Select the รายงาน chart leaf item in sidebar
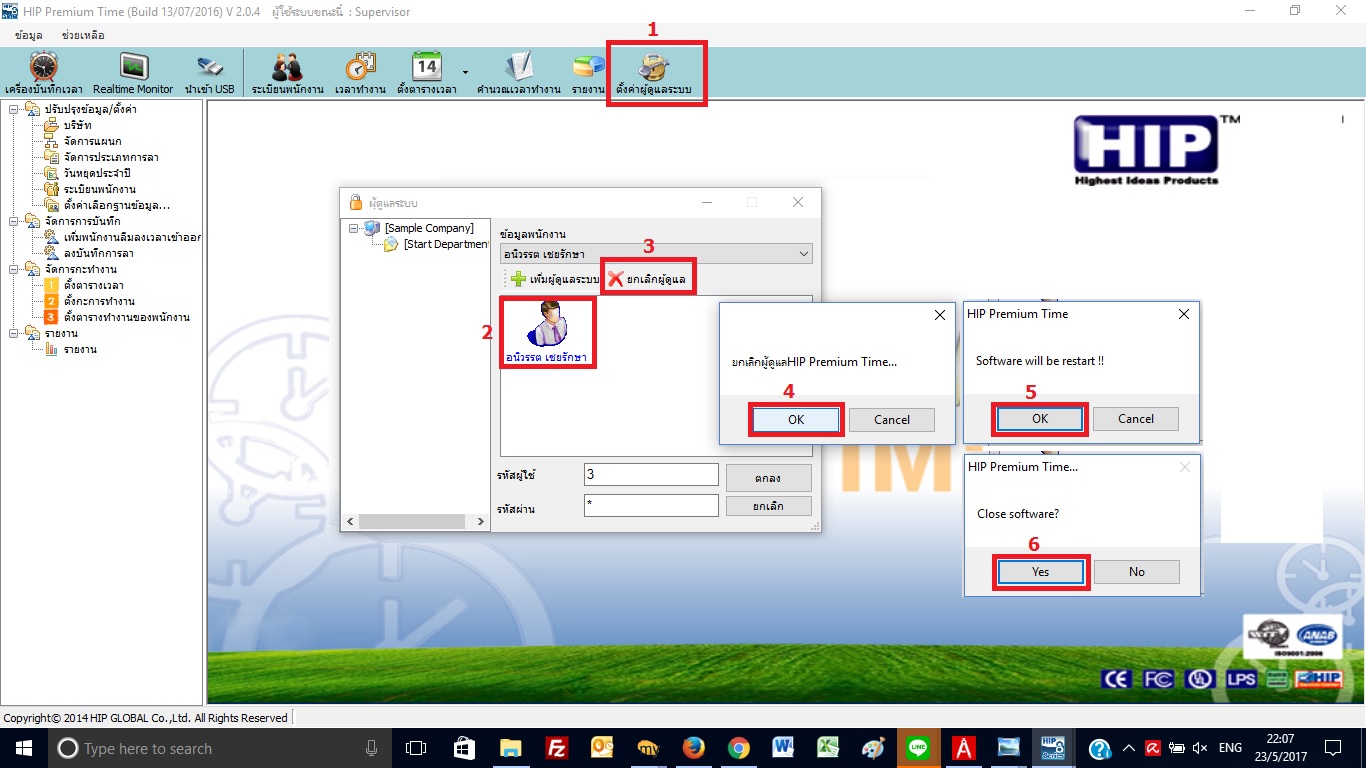Image resolution: width=1366 pixels, height=768 pixels. point(80,349)
